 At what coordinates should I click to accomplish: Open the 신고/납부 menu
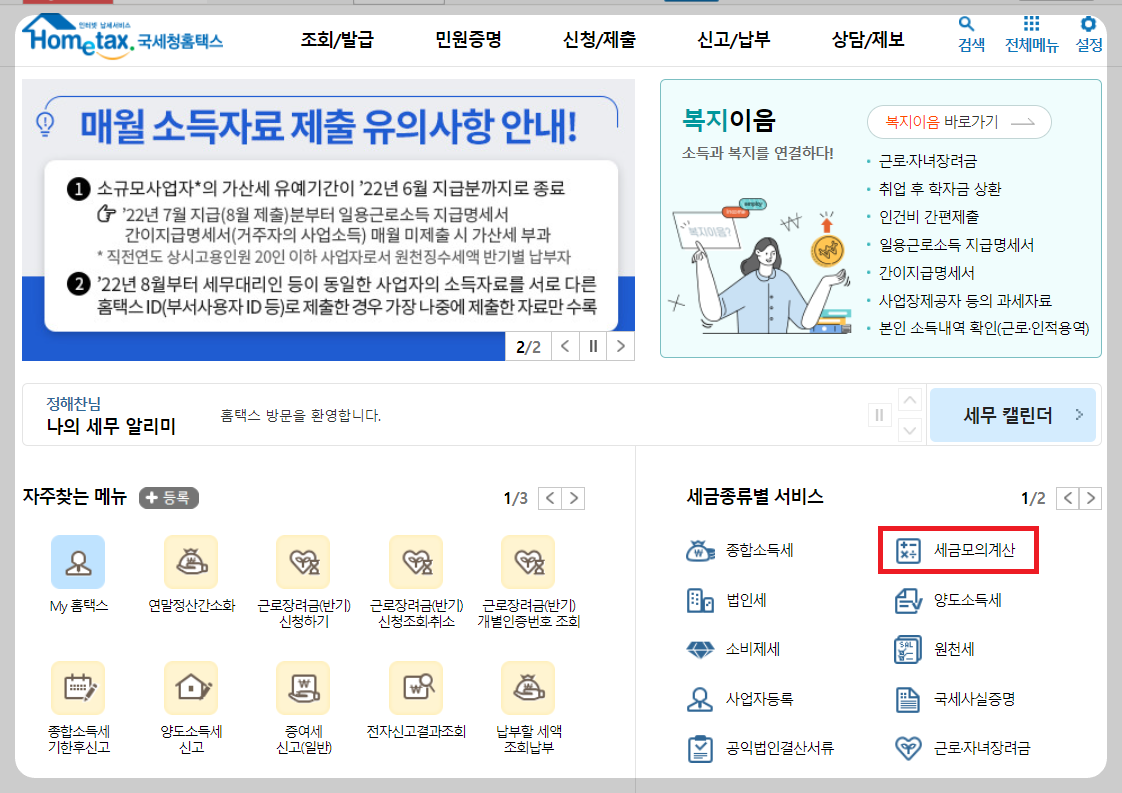click(x=735, y=35)
